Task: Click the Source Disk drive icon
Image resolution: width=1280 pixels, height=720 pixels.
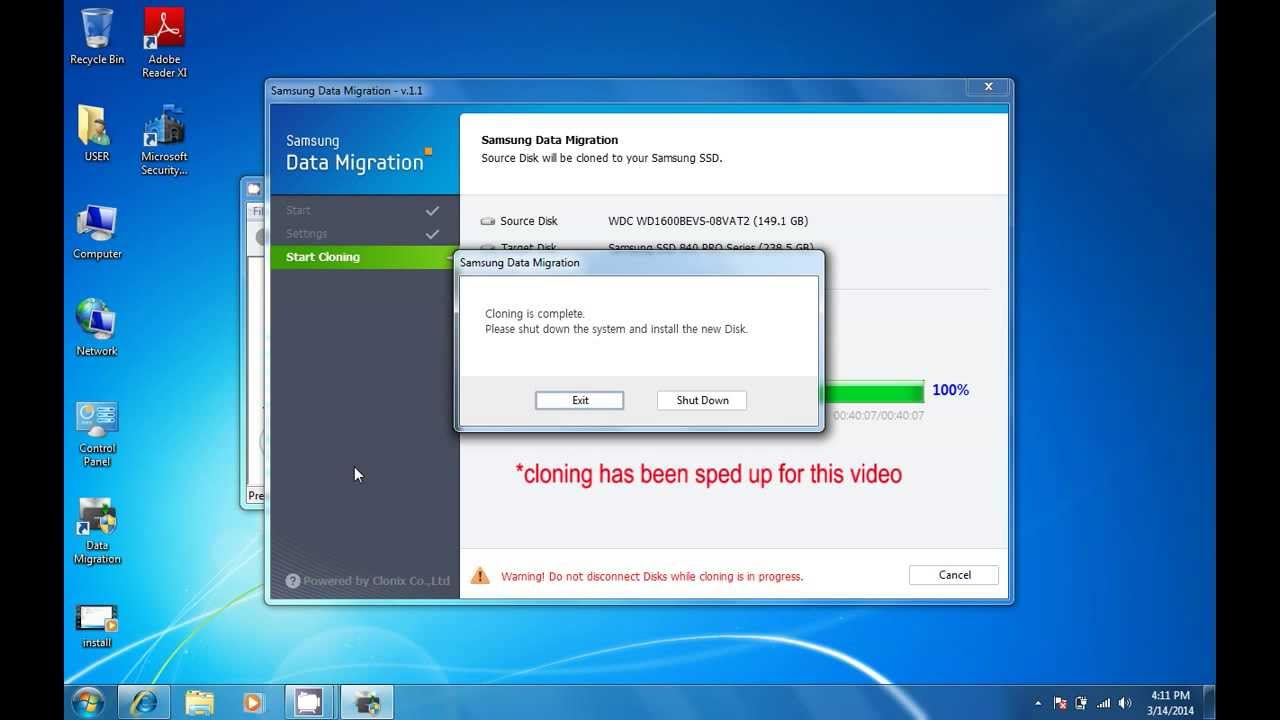Action: click(x=487, y=220)
